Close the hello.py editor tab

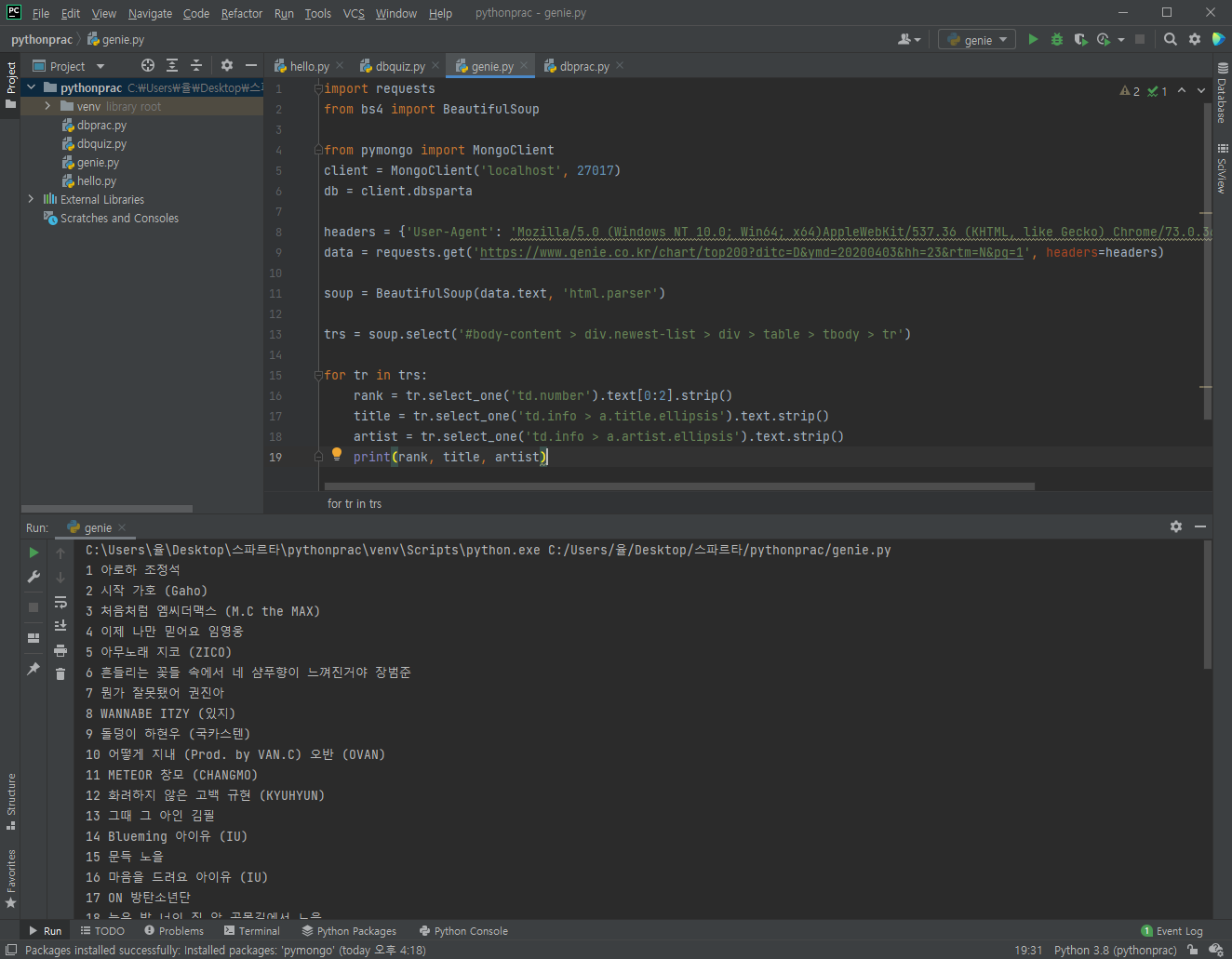(x=340, y=65)
